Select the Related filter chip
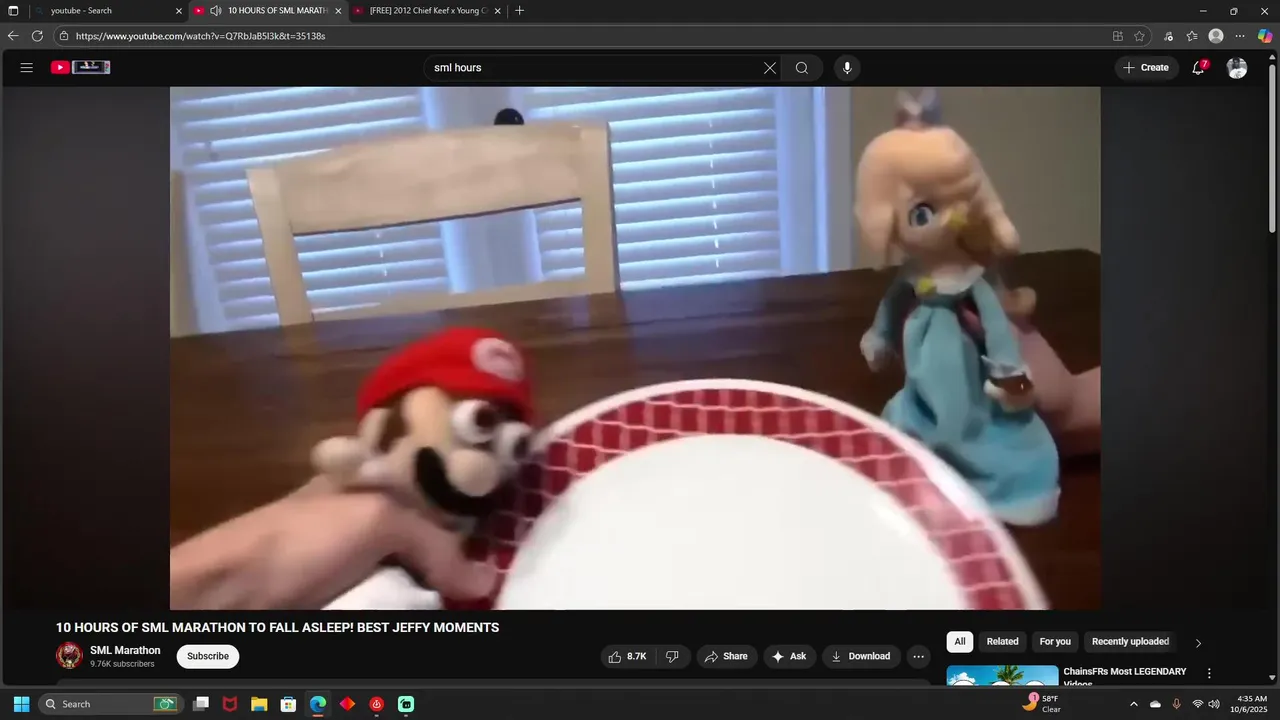Viewport: 1280px width, 720px height. point(1002,642)
